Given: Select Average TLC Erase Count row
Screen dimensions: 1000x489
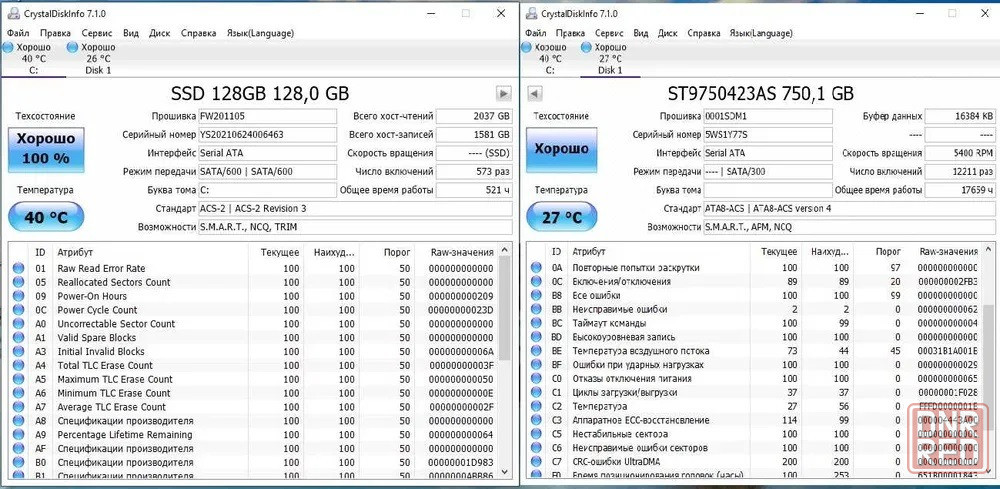Looking at the screenshot, I should [254, 407].
